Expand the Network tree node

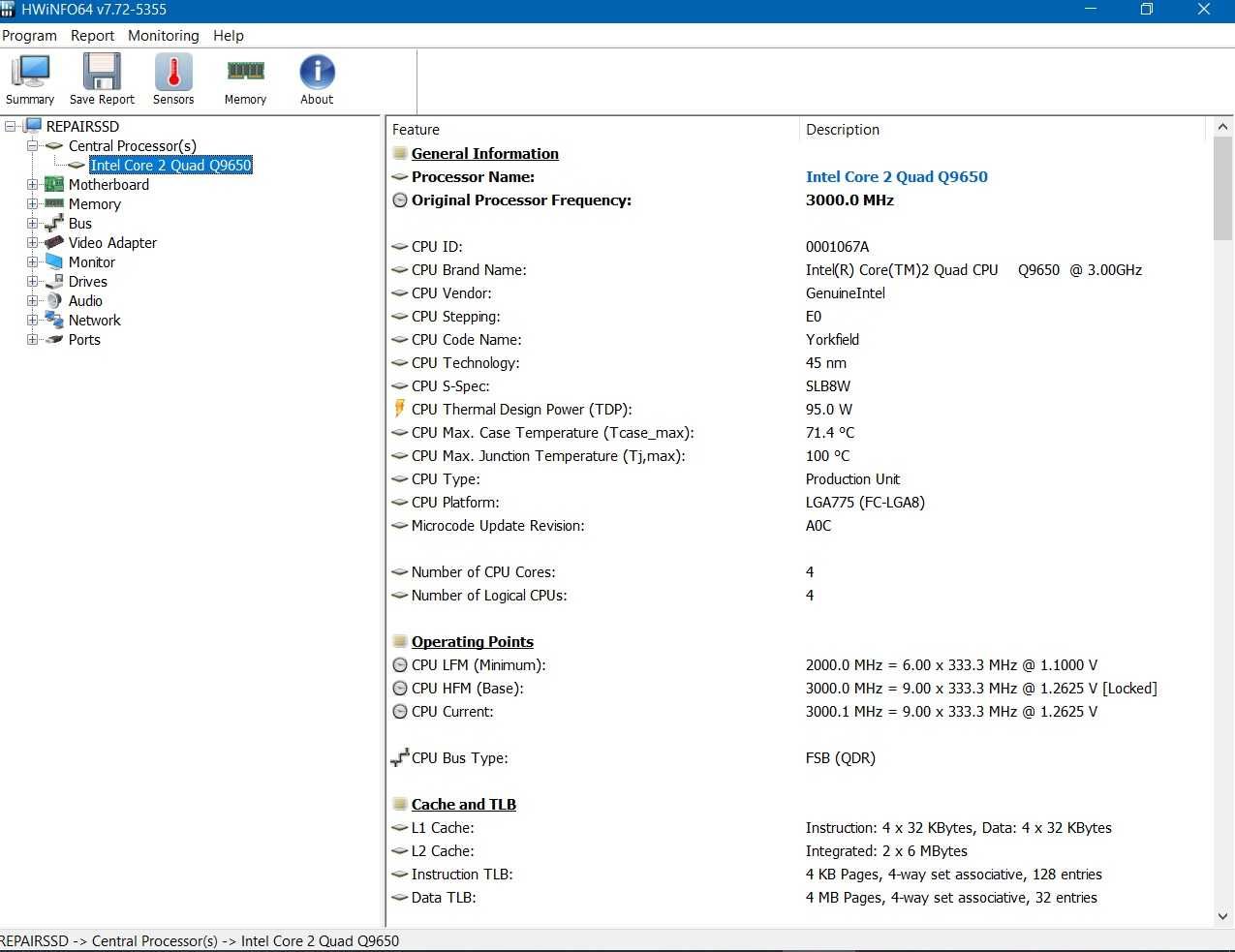tap(32, 320)
